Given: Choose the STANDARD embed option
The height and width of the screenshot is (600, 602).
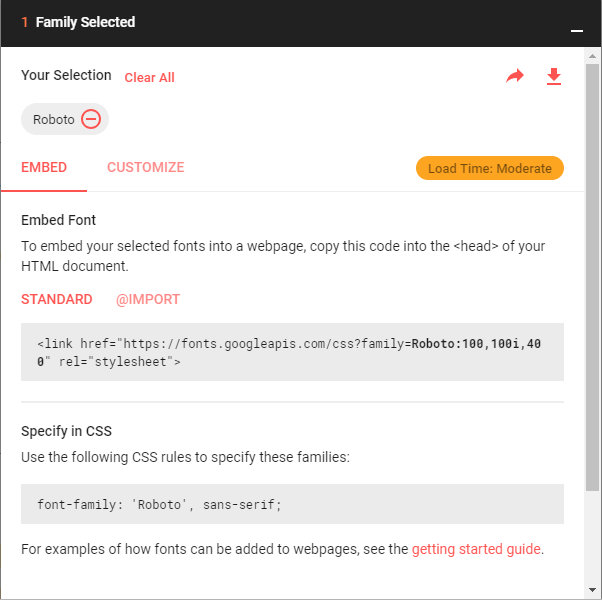Looking at the screenshot, I should (56, 299).
